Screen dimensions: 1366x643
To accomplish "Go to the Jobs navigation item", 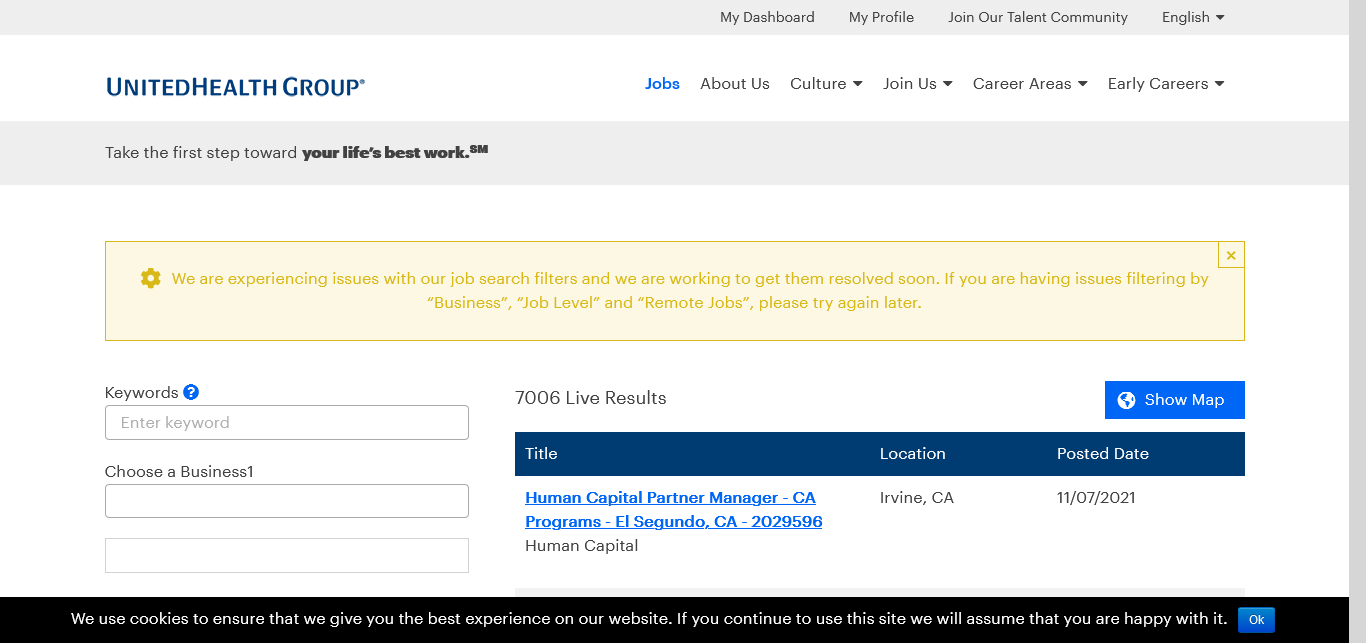I will [x=662, y=84].
